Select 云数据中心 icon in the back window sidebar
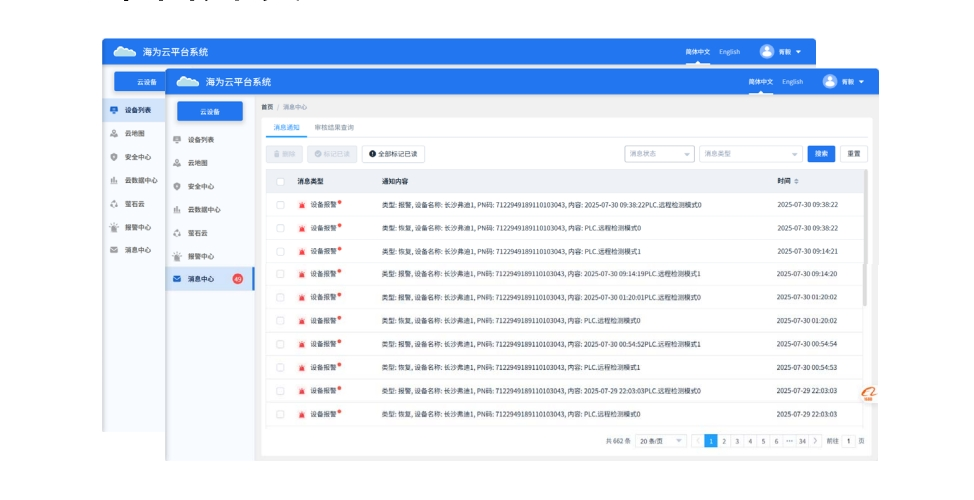The height and width of the screenshot is (500, 974). [114, 180]
